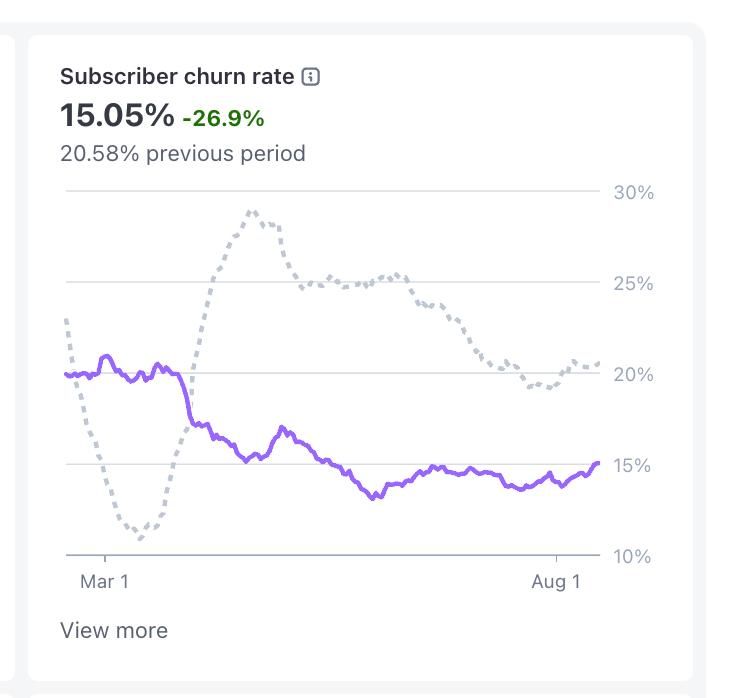Open the View more link
This screenshot has width=732, height=698.
114,630
